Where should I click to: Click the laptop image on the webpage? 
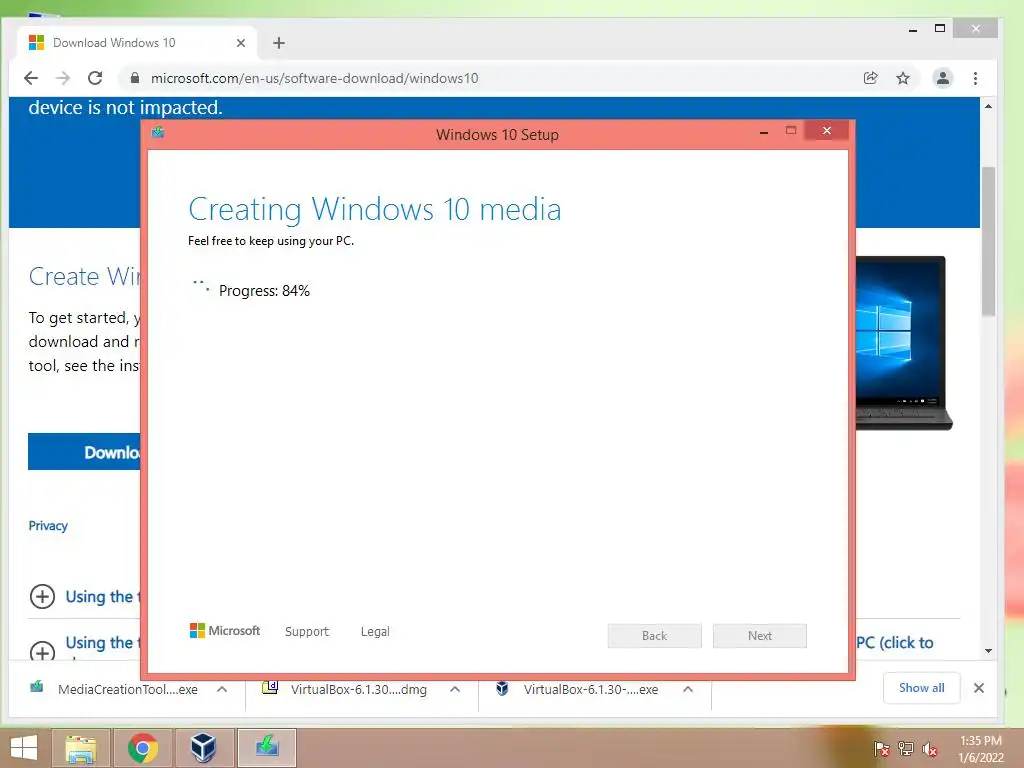click(904, 343)
